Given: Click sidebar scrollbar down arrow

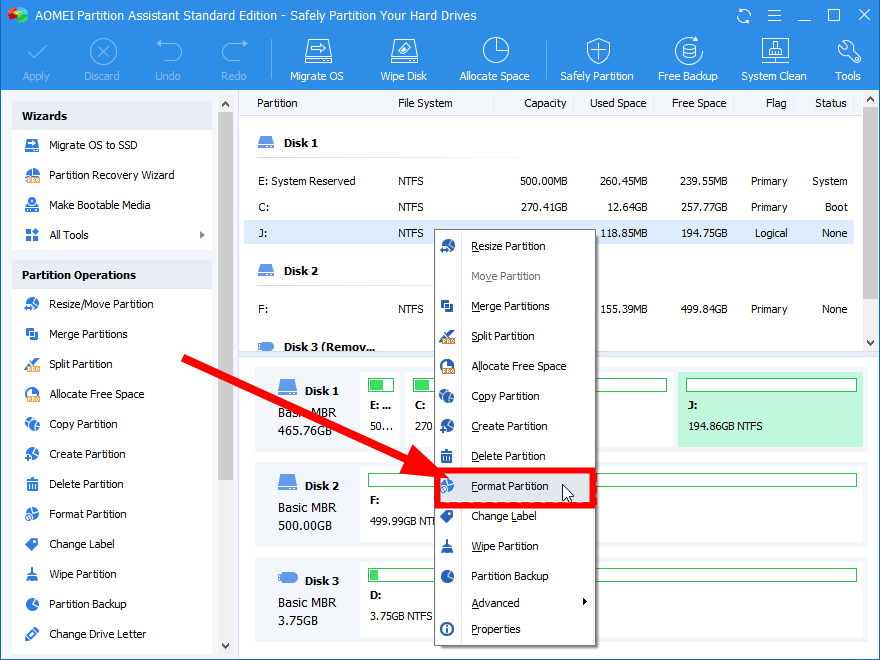Looking at the screenshot, I should tap(225, 646).
